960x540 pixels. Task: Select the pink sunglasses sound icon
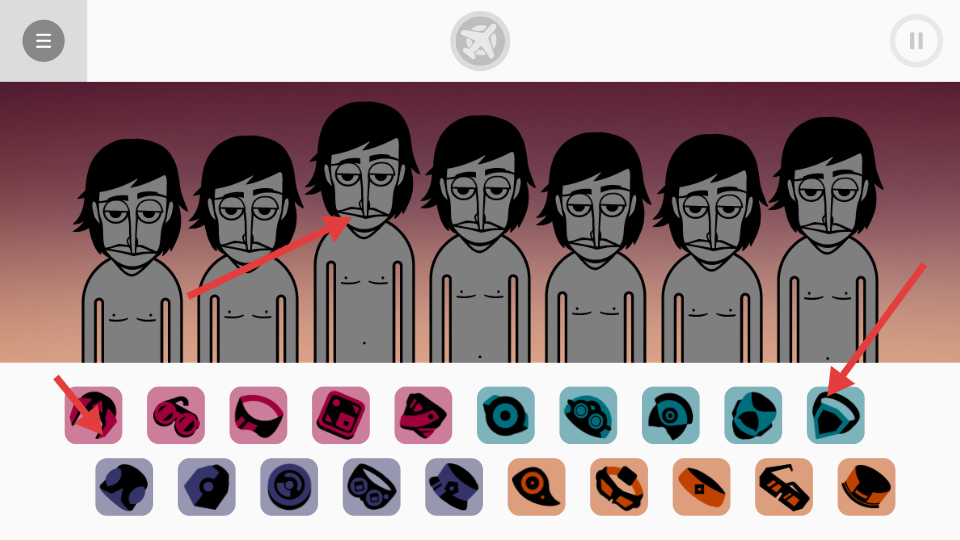coord(176,415)
